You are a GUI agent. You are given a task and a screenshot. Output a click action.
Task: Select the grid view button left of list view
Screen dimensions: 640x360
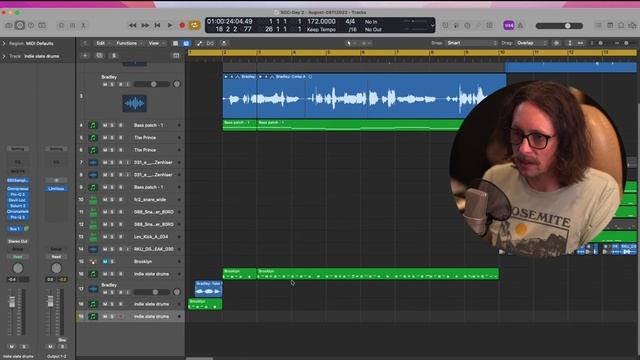click(x=176, y=43)
